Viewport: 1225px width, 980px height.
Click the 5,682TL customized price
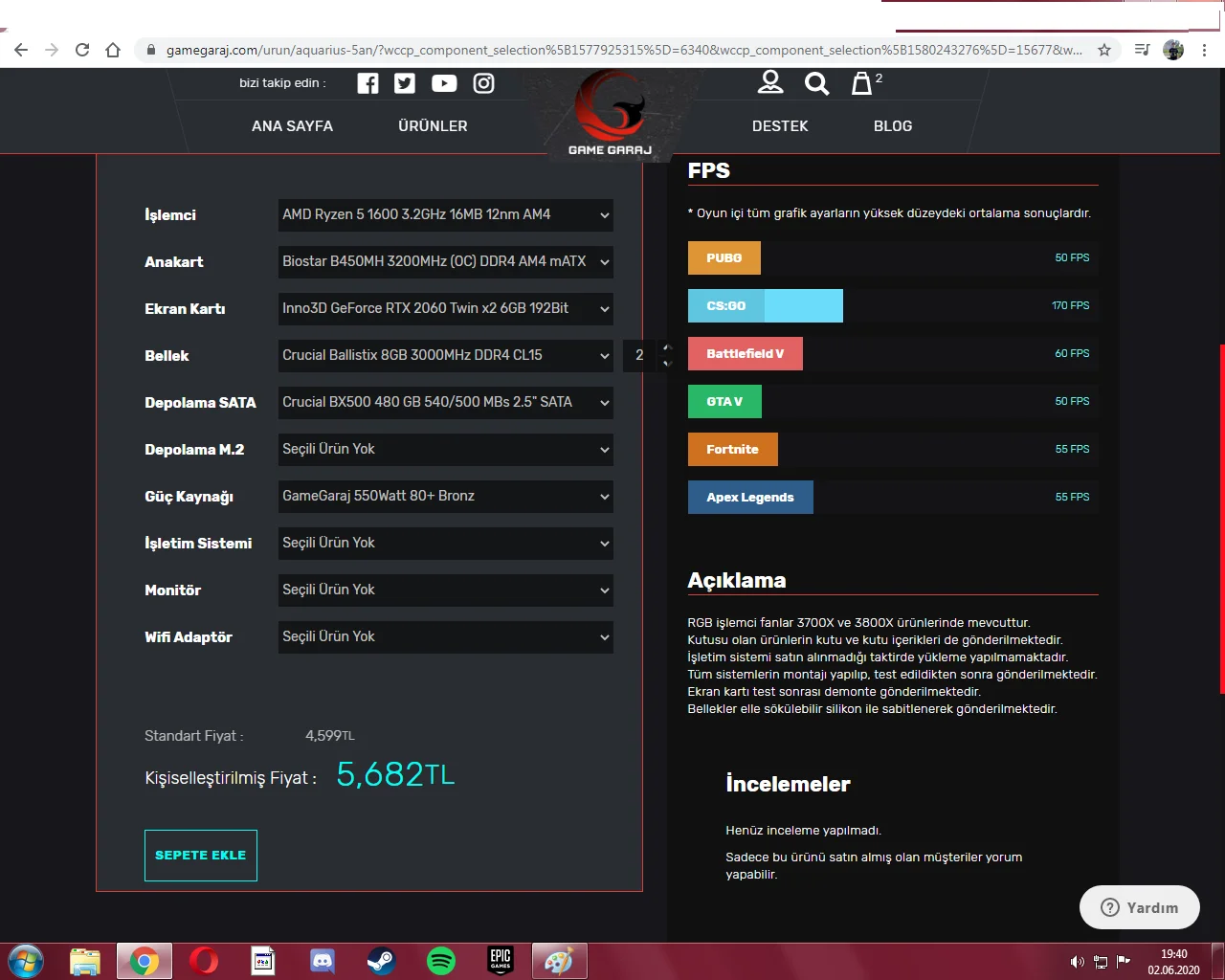click(x=395, y=774)
